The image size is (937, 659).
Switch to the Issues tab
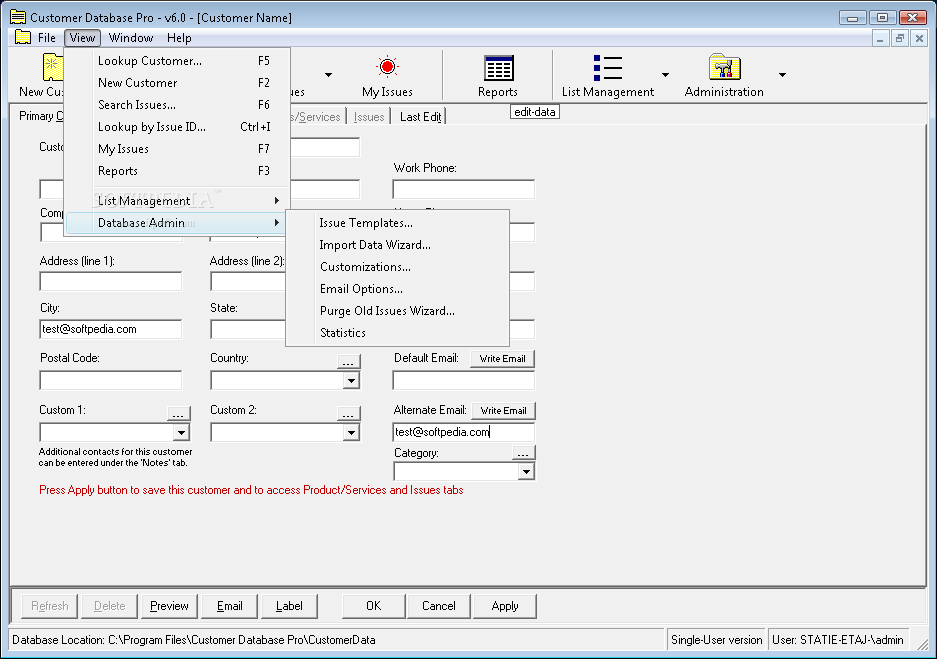(x=369, y=117)
